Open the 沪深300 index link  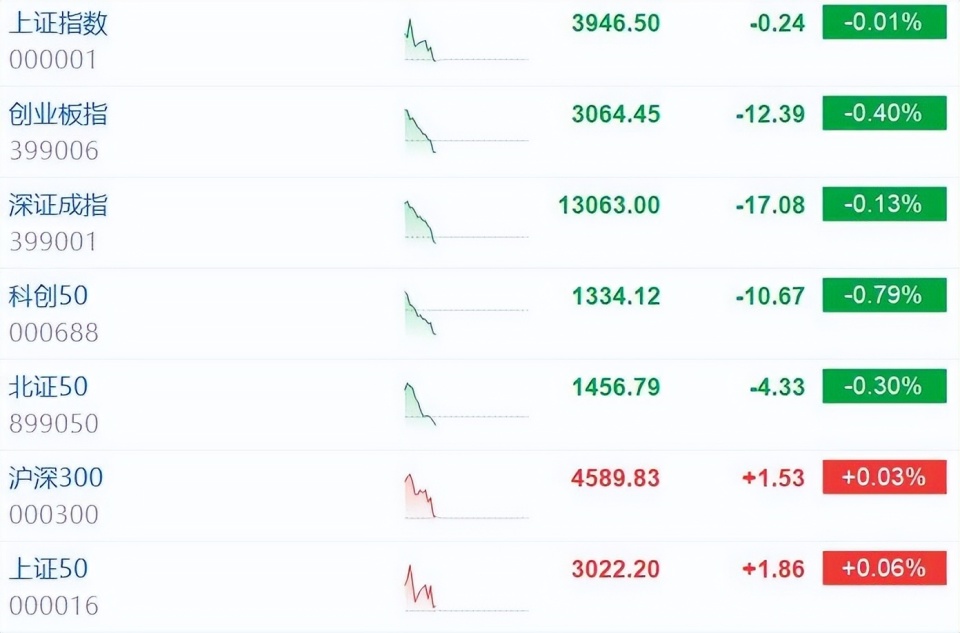coord(56,478)
